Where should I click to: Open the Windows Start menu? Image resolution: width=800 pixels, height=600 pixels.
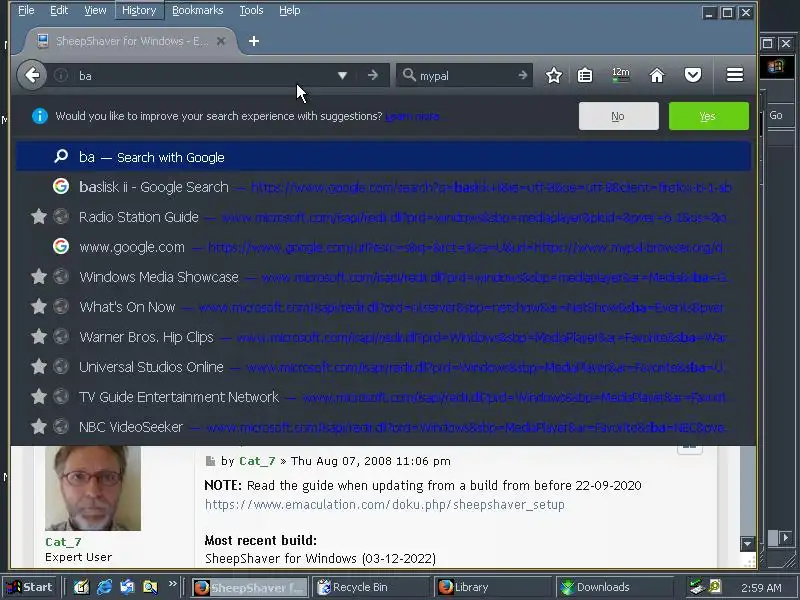(x=30, y=587)
